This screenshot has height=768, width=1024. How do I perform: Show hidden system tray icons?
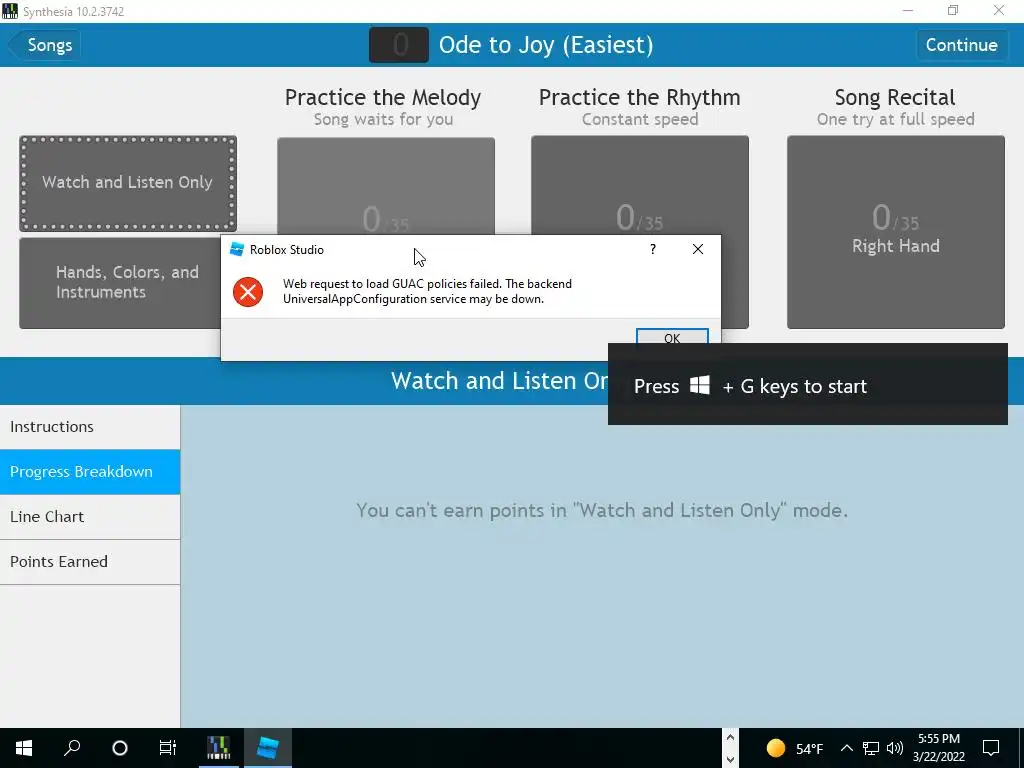(846, 748)
